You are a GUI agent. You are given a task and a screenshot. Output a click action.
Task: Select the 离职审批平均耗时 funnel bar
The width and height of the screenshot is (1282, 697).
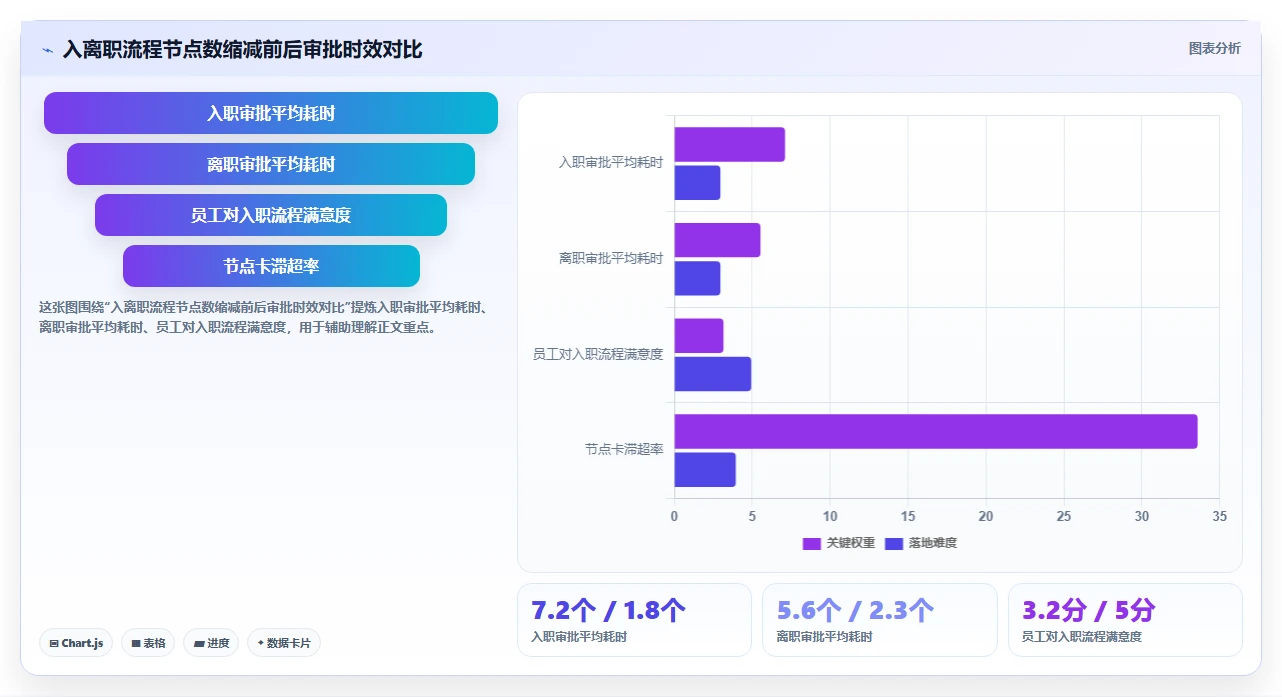pos(271,164)
